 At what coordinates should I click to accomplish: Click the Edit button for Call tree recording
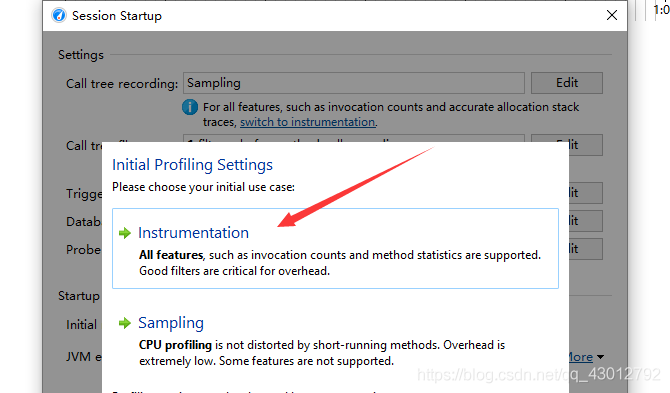tap(567, 83)
